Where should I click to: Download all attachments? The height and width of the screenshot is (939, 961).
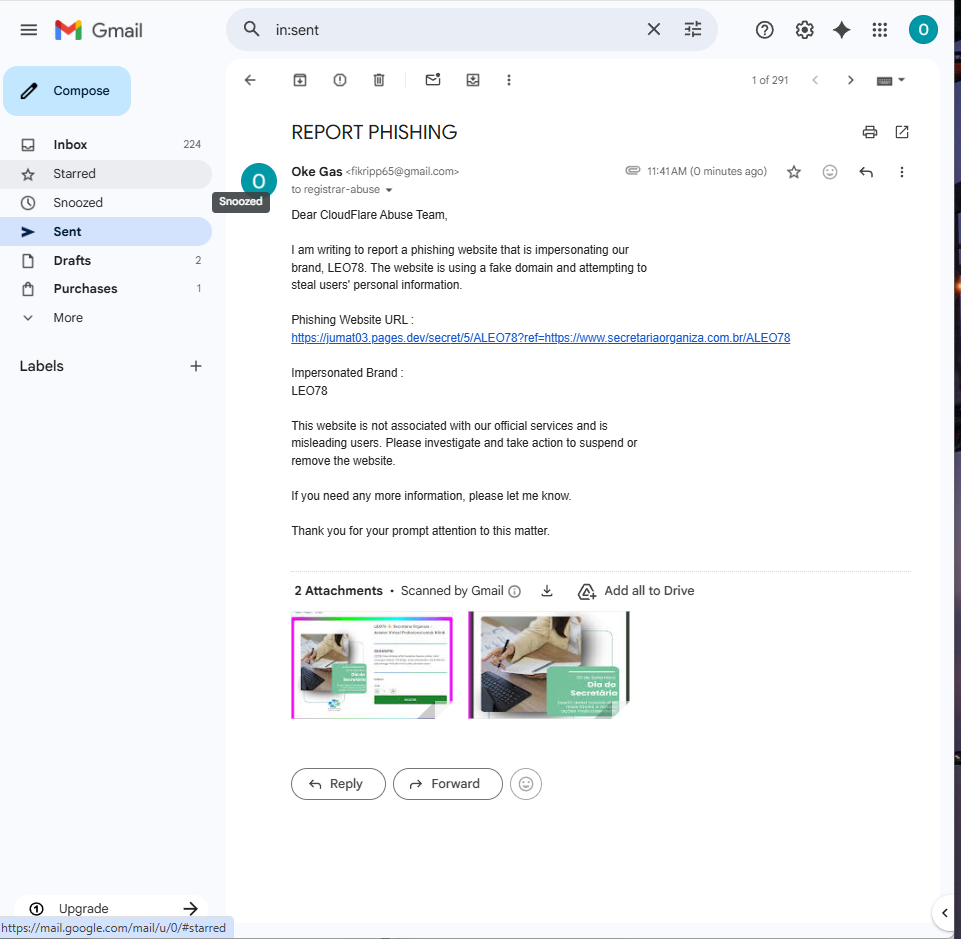coord(547,591)
